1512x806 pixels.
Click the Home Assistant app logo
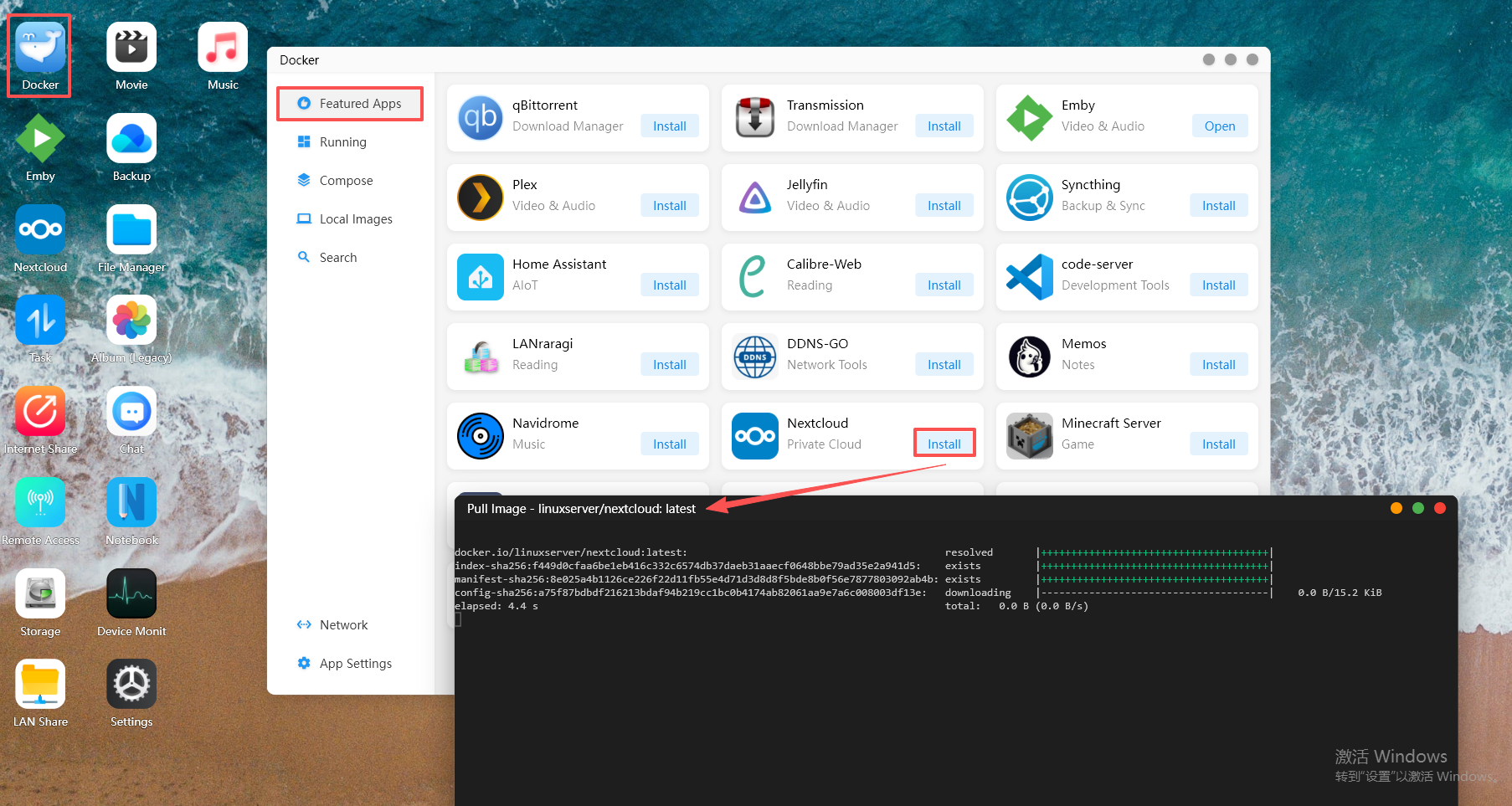481,277
